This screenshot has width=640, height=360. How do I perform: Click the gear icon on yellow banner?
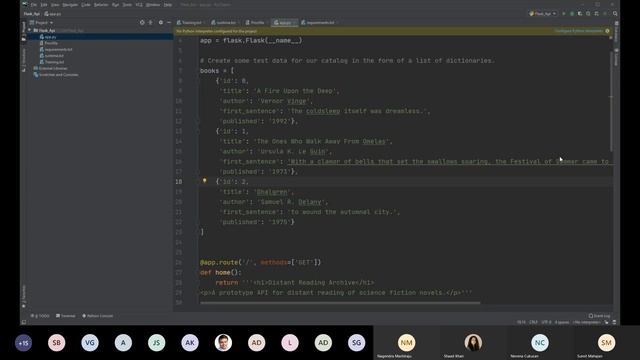tap(607, 31)
